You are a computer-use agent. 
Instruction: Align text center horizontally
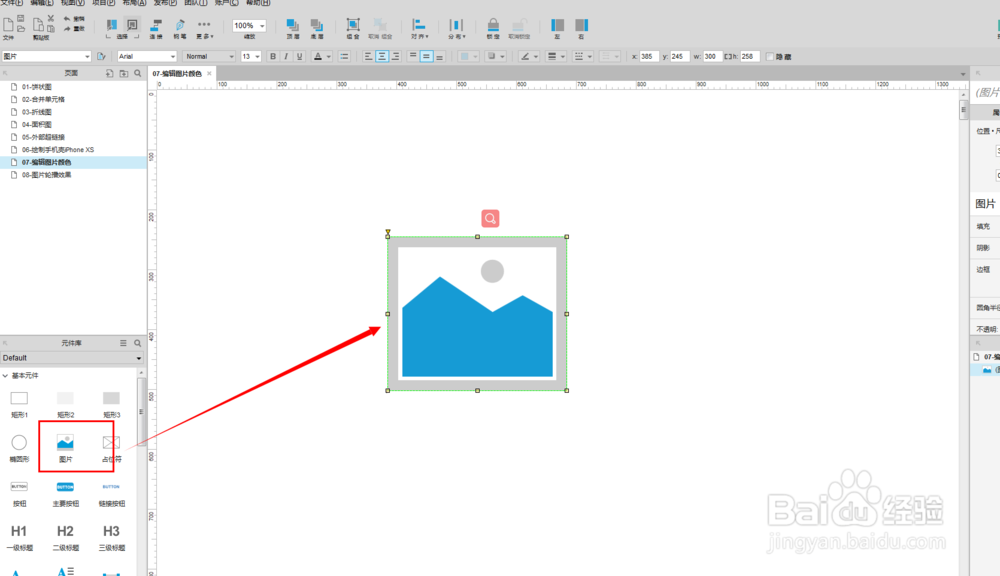point(381,56)
